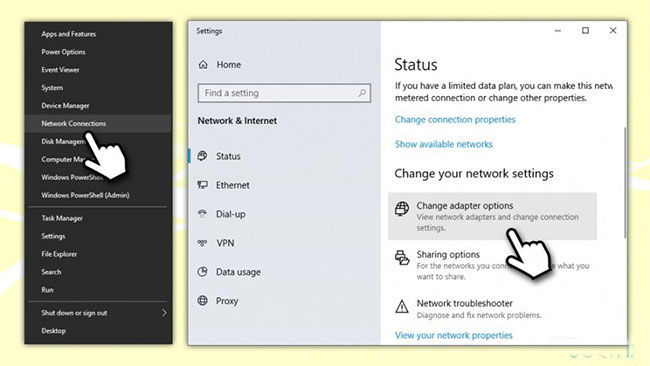Click search magnifier in Find a setting
This screenshot has width=650, height=366.
click(362, 93)
